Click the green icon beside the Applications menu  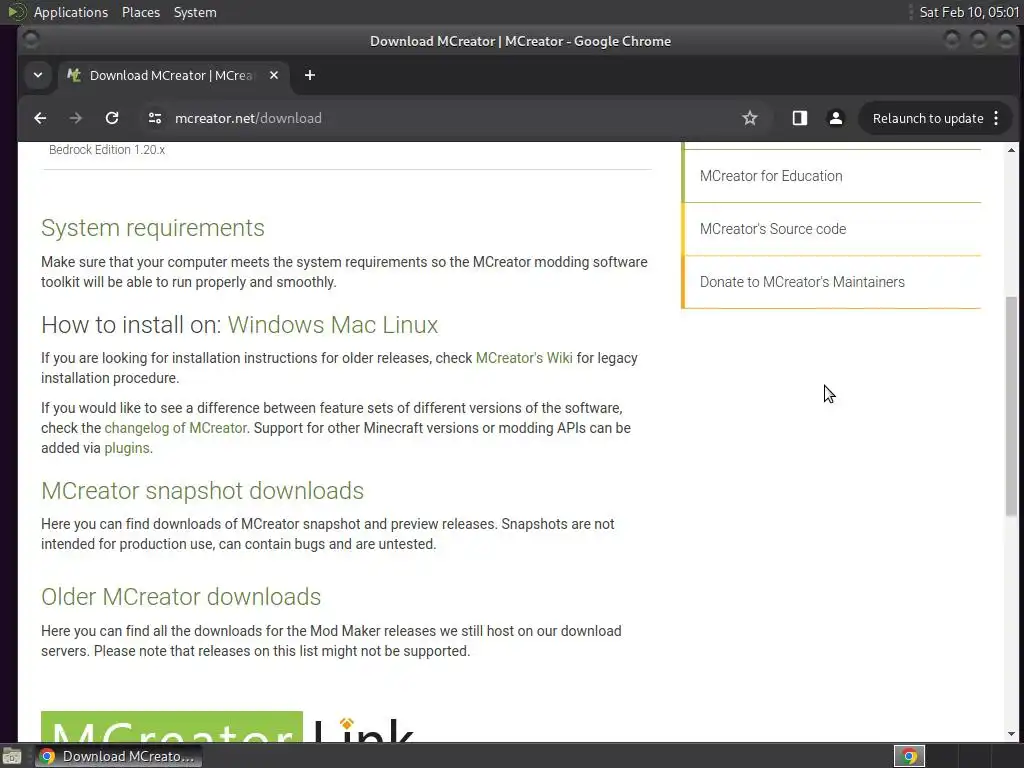click(x=16, y=12)
